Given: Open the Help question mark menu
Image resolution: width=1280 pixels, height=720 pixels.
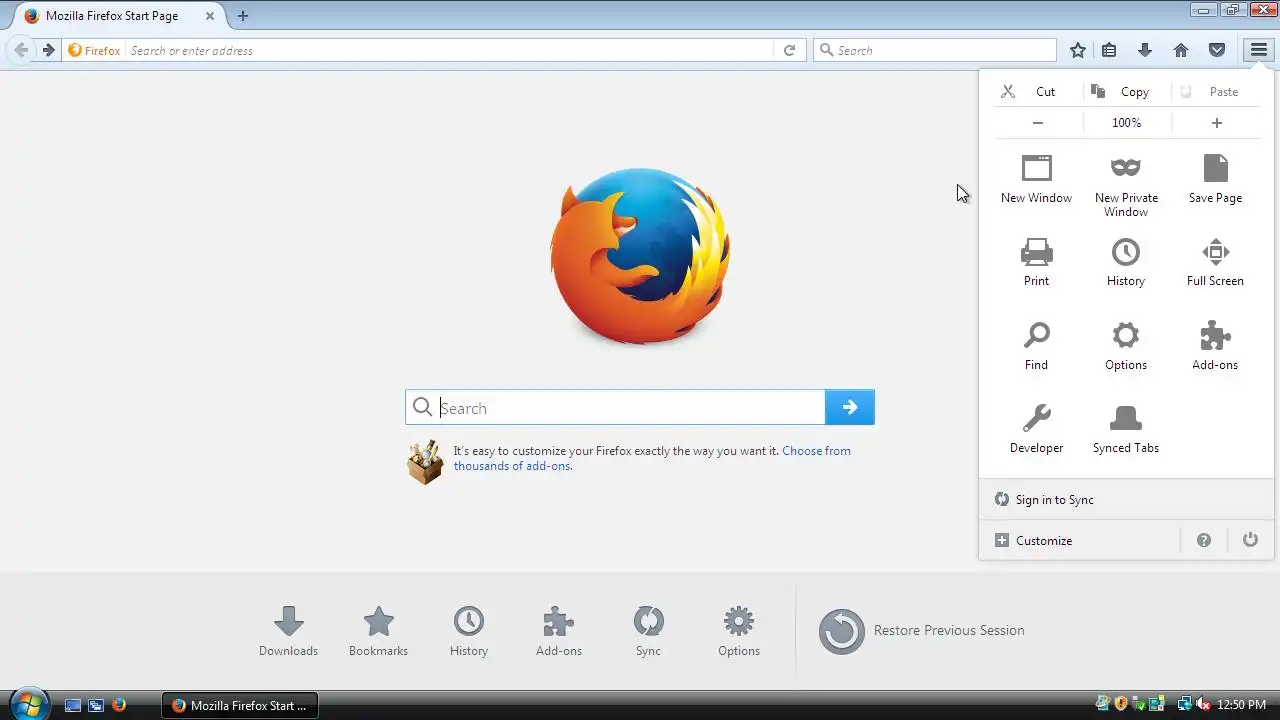Looking at the screenshot, I should (x=1204, y=541).
